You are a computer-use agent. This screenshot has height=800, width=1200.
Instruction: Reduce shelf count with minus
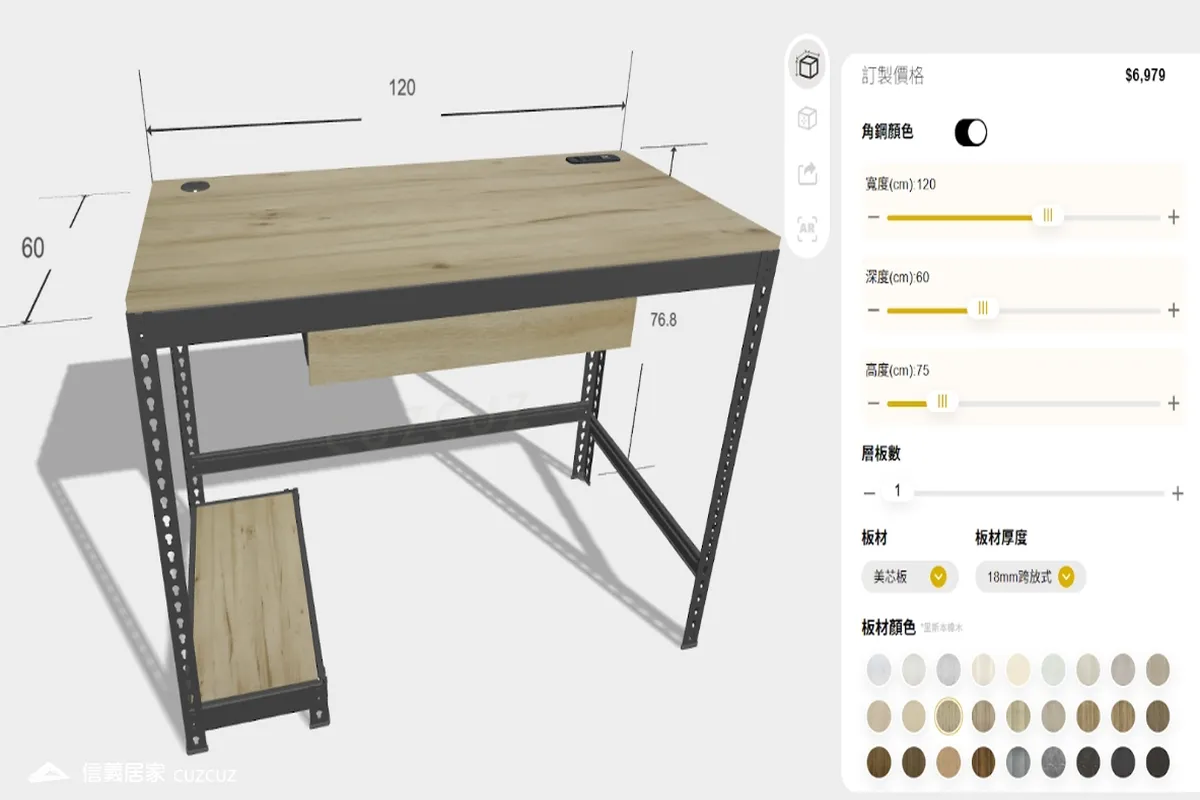coord(869,493)
